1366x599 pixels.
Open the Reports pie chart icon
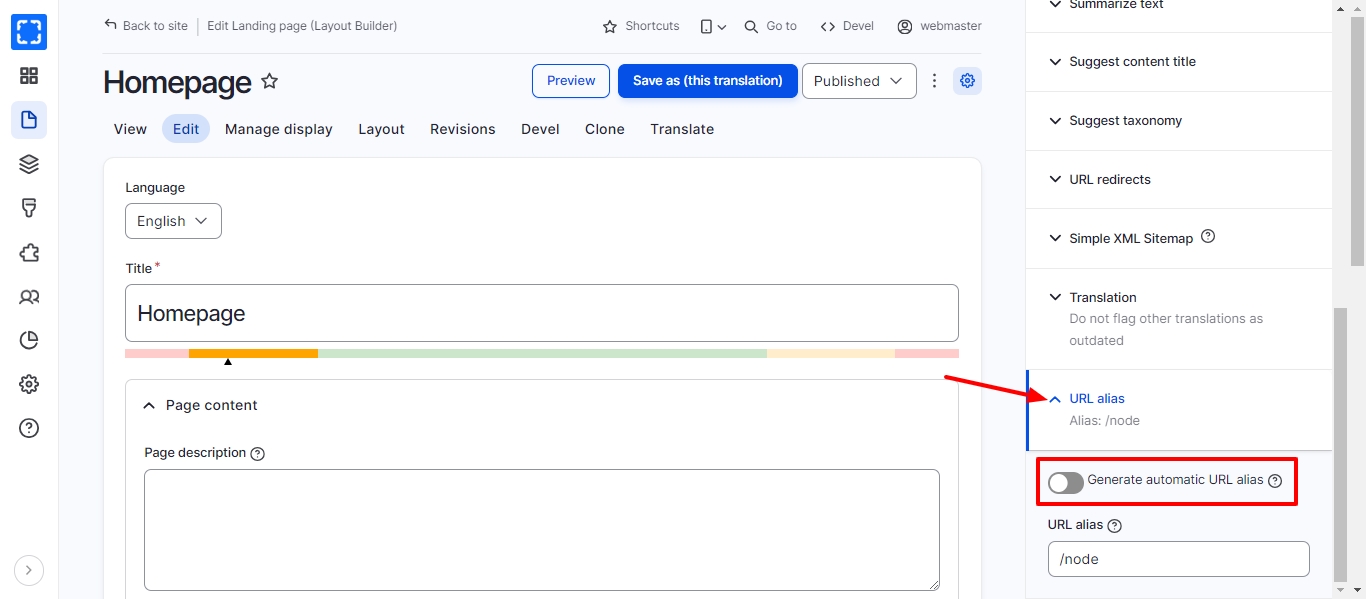29,341
